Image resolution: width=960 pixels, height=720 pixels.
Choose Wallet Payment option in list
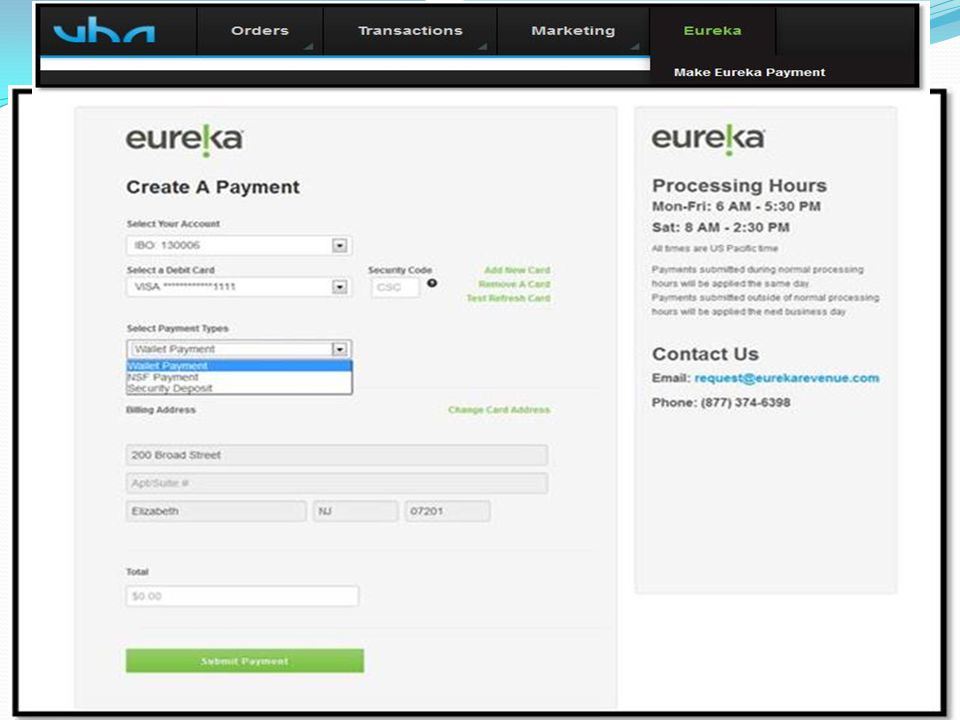pyautogui.click(x=239, y=366)
